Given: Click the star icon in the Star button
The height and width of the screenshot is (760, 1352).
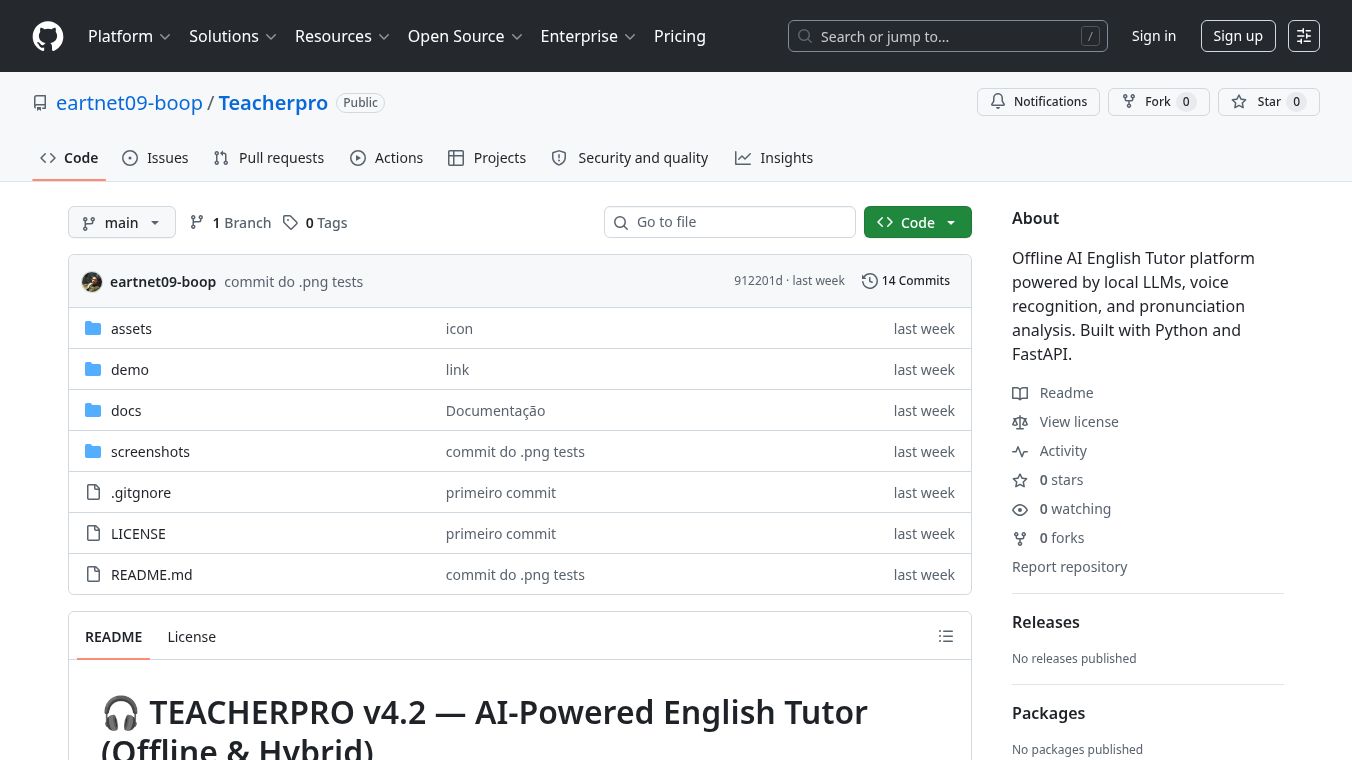Looking at the screenshot, I should click(x=1239, y=102).
